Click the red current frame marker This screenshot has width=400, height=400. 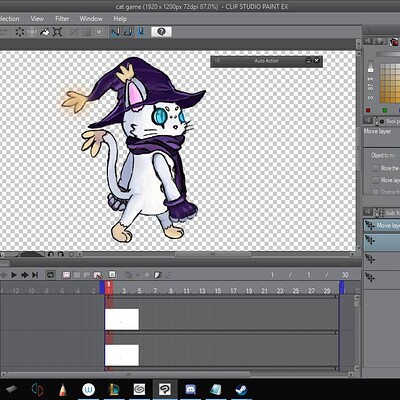click(109, 287)
